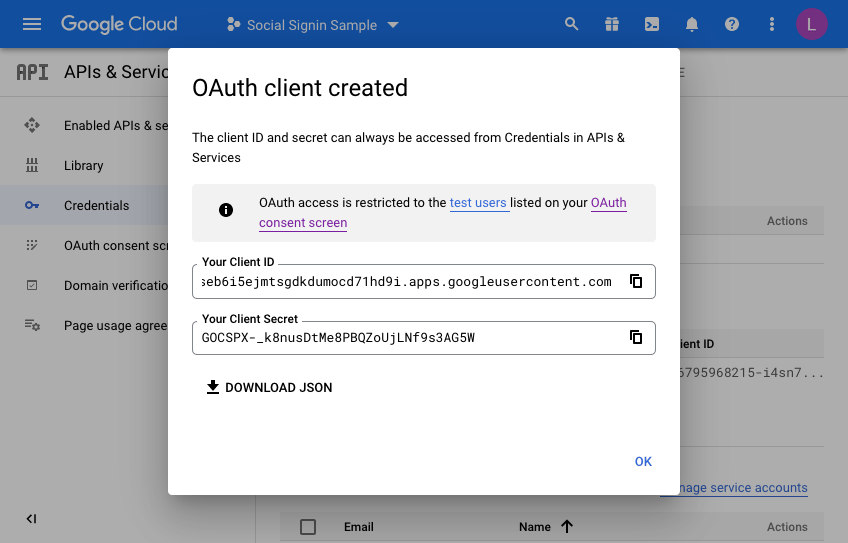The width and height of the screenshot is (848, 543).
Task: Collapse the sidebar with the arrow icon
Action: 31,519
